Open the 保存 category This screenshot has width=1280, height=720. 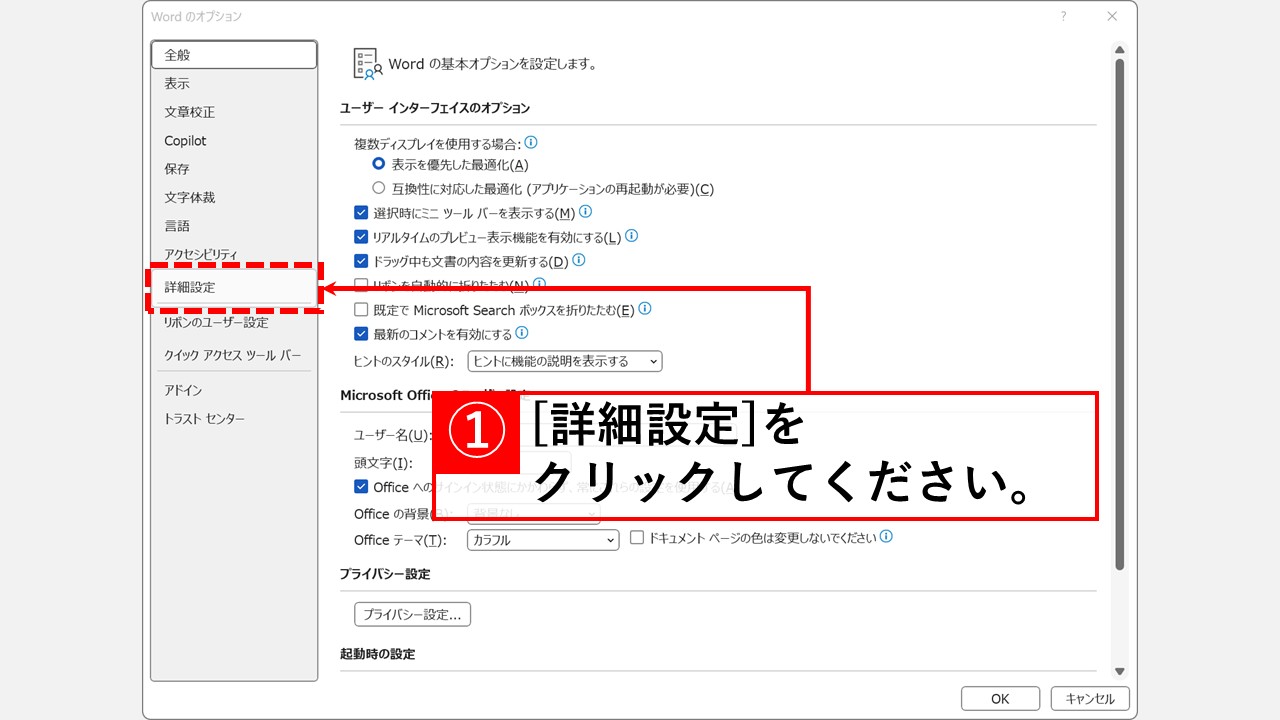234,169
